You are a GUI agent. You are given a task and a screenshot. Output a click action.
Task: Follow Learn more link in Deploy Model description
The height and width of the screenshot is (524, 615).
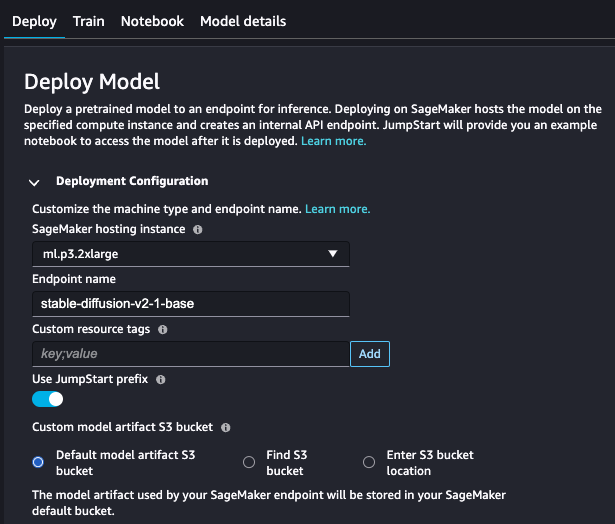[x=333, y=141]
